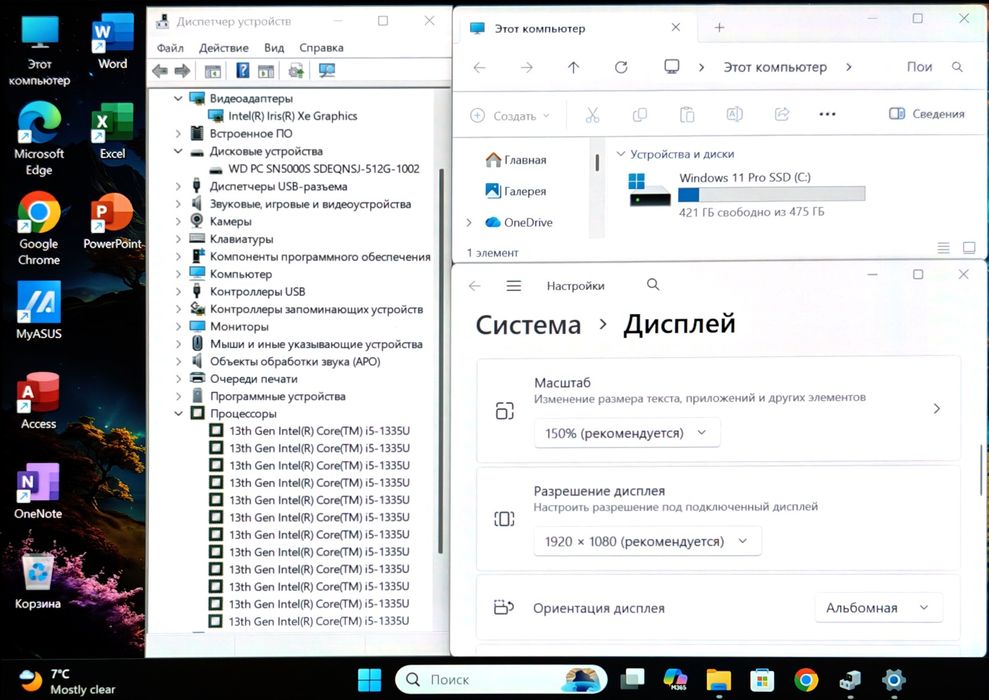Open OneNote desktop icon

tap(38, 491)
